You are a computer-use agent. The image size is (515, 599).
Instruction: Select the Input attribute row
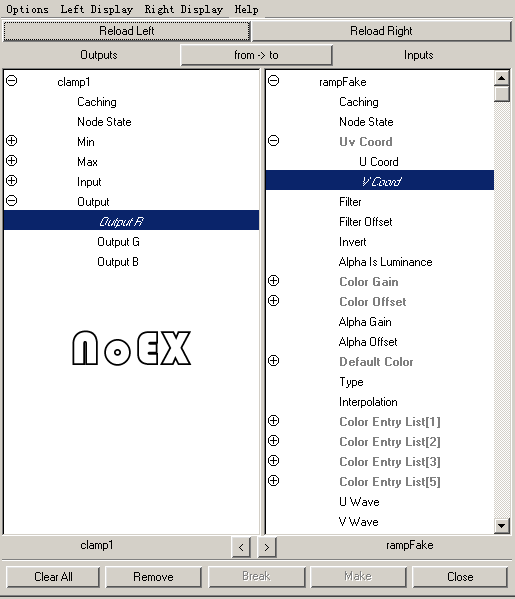[89, 182]
